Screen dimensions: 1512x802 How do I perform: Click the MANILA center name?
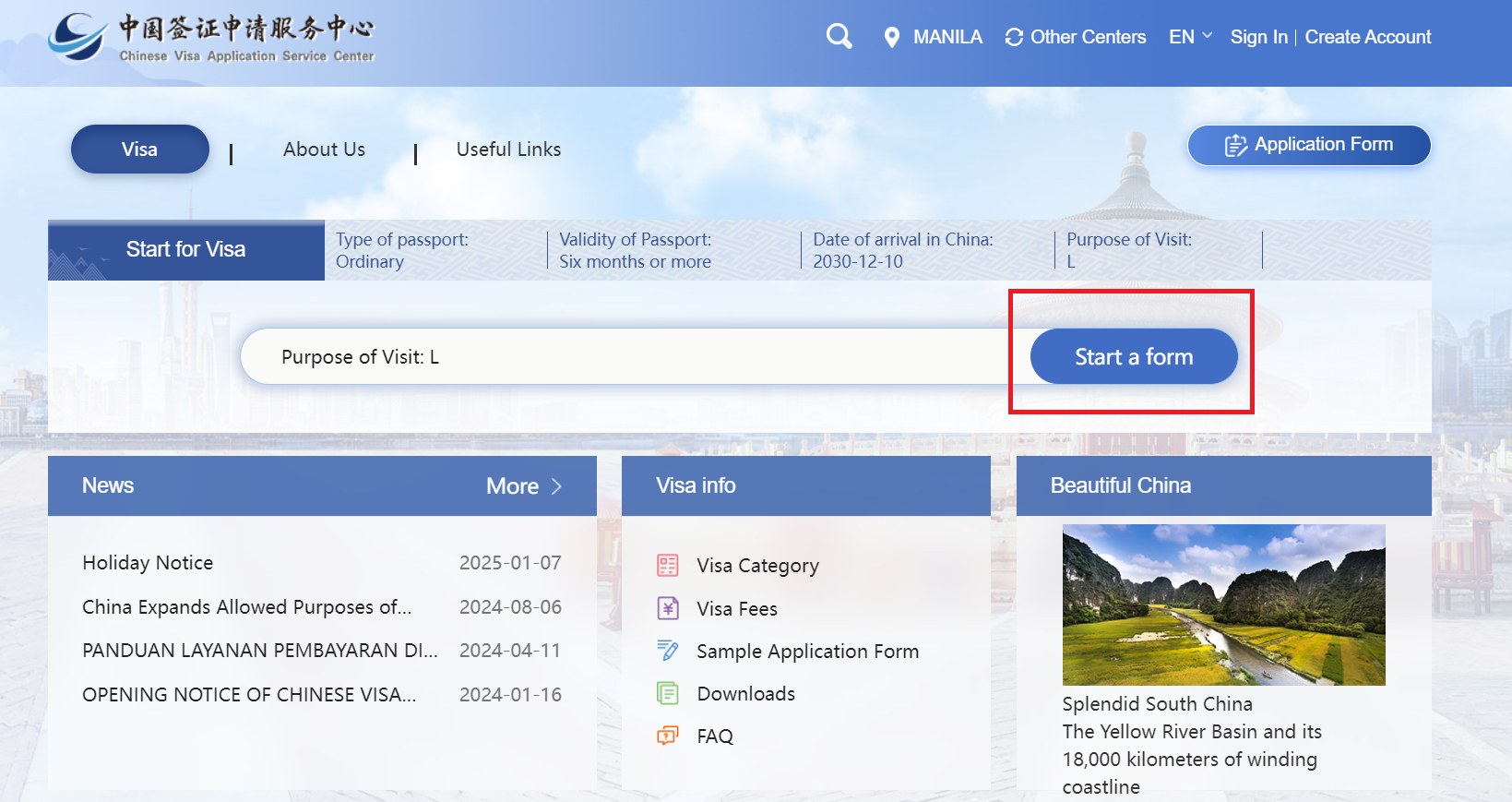click(x=947, y=37)
